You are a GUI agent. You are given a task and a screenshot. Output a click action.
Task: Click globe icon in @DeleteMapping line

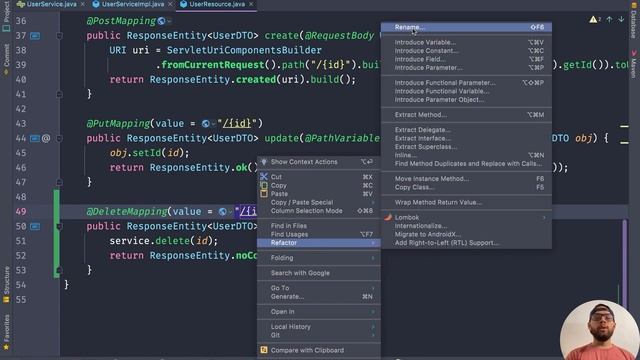tap(222, 211)
